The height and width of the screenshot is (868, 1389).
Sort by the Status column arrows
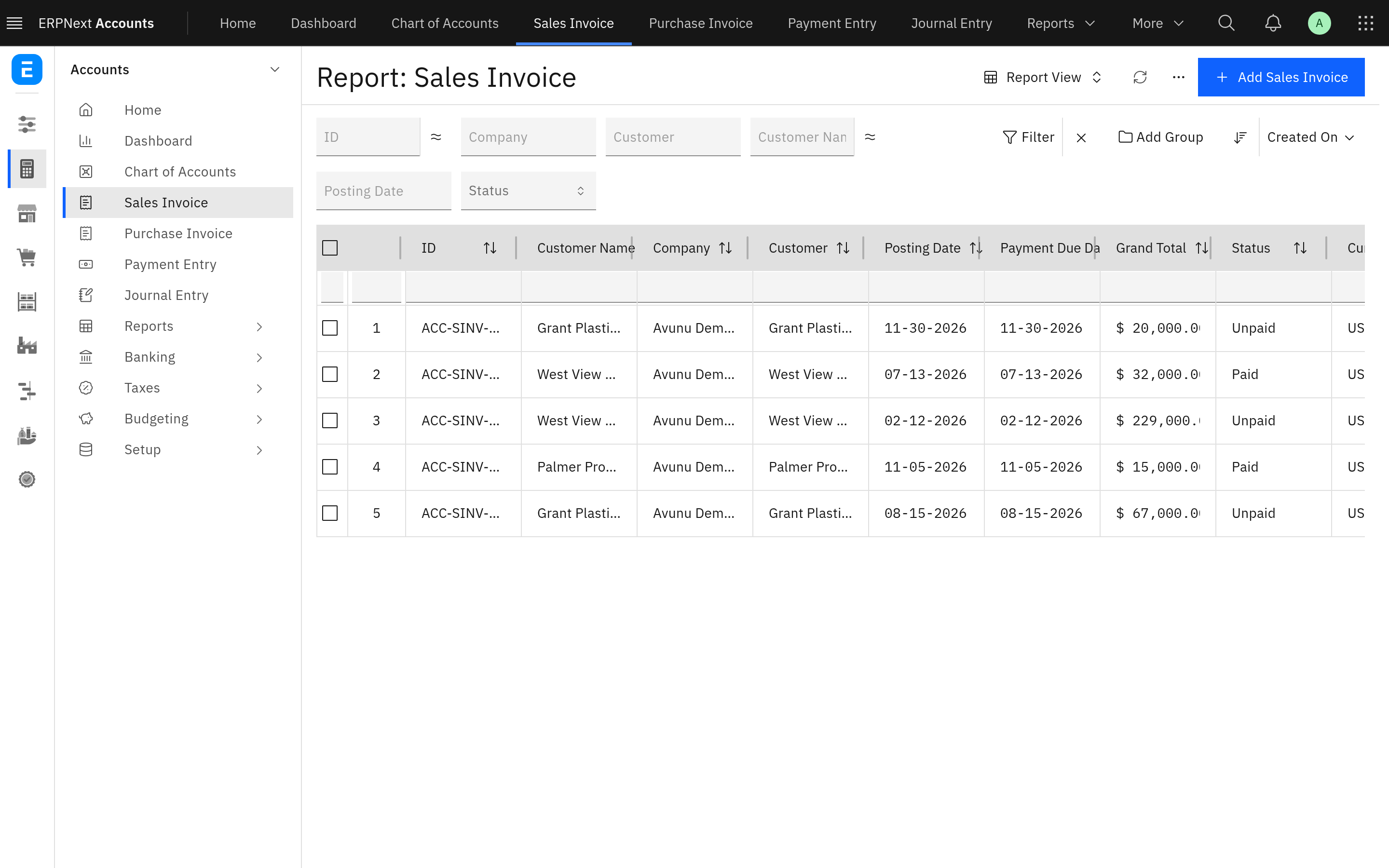point(1300,248)
